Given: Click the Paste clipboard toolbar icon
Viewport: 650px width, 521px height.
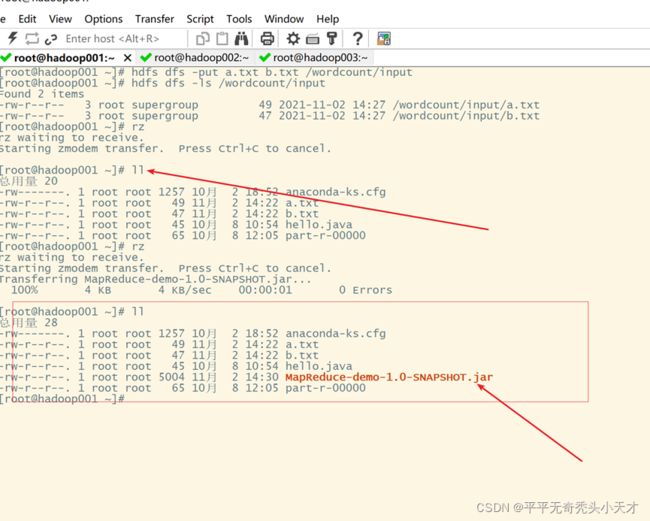Looking at the screenshot, I should [222, 39].
